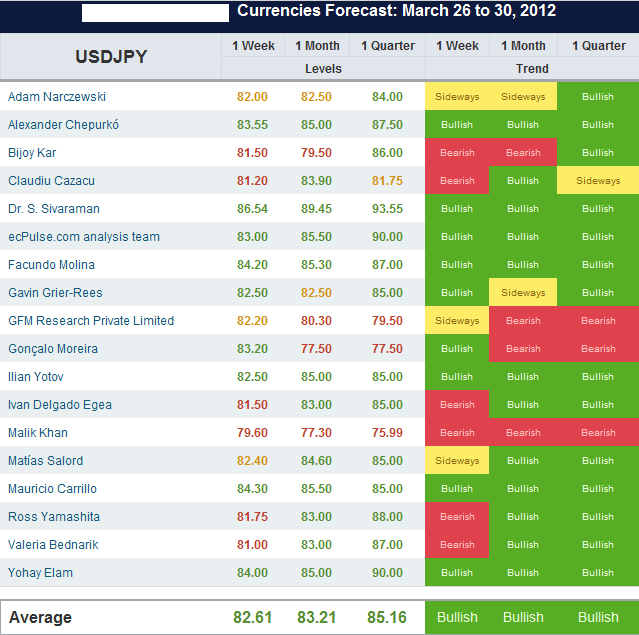Viewport: 639px width, 635px height.
Task: Click the Ross Yamashita name link
Action: click(x=54, y=517)
